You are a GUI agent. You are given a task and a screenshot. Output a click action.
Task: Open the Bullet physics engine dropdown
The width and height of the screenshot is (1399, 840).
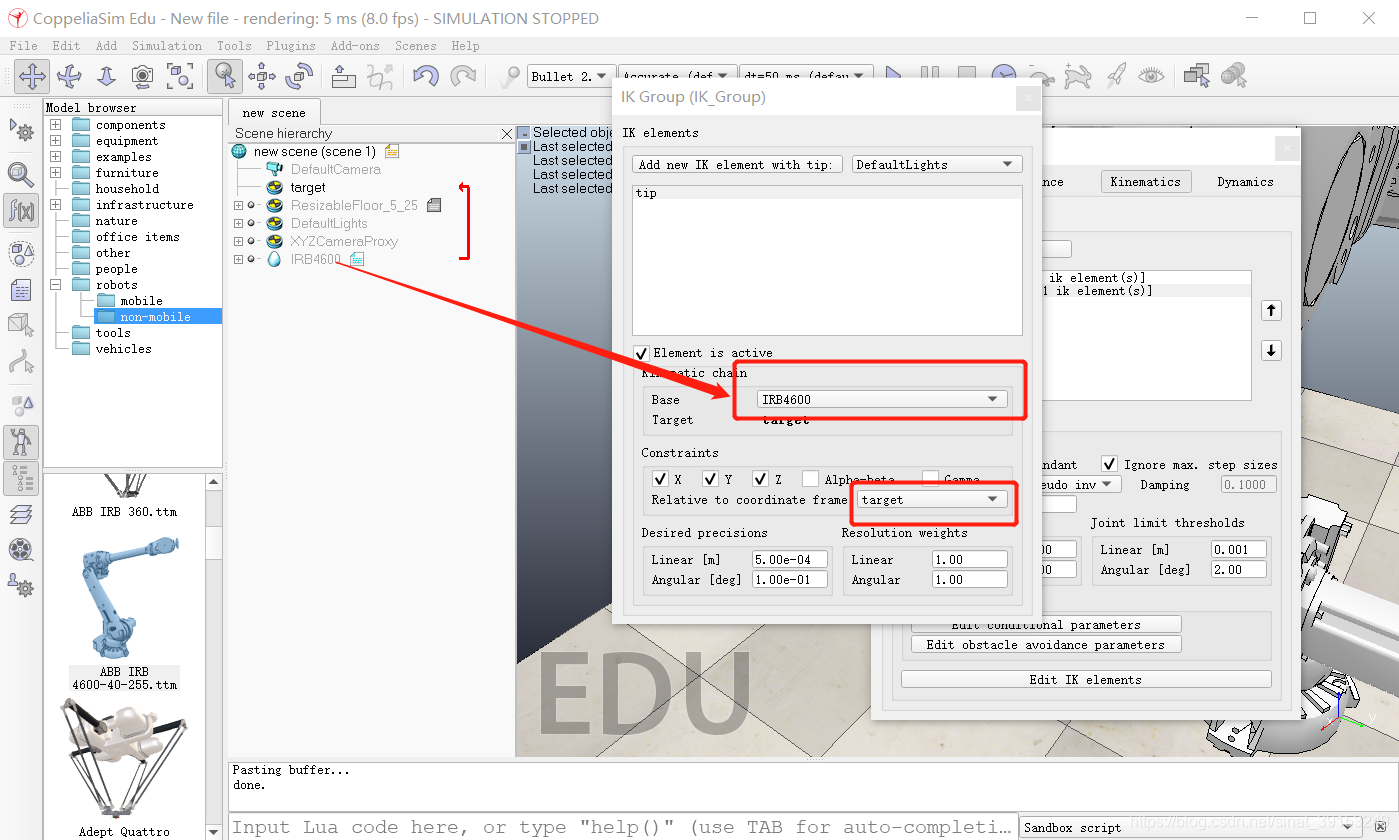pyautogui.click(x=570, y=76)
